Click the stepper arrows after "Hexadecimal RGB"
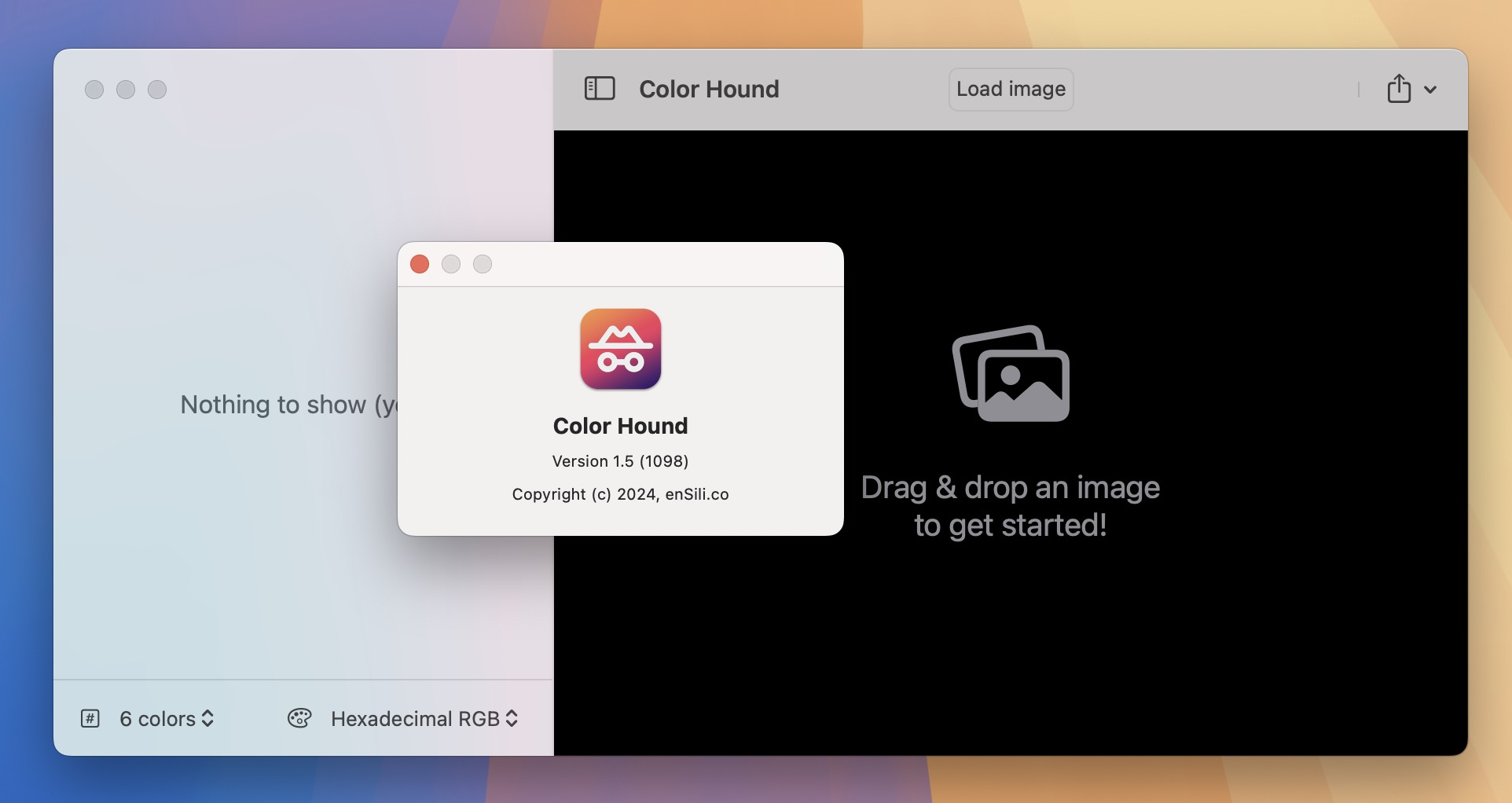Viewport: 1512px width, 803px height. (x=512, y=717)
